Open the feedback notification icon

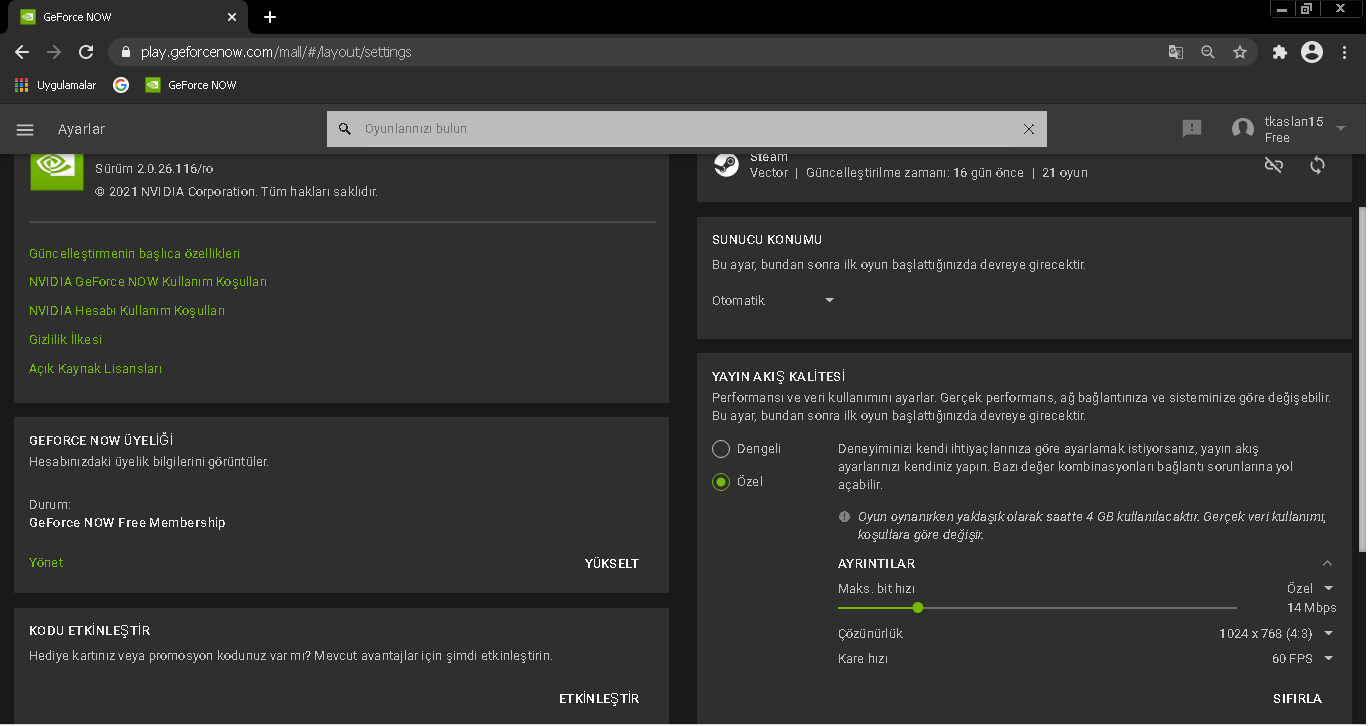(1191, 129)
